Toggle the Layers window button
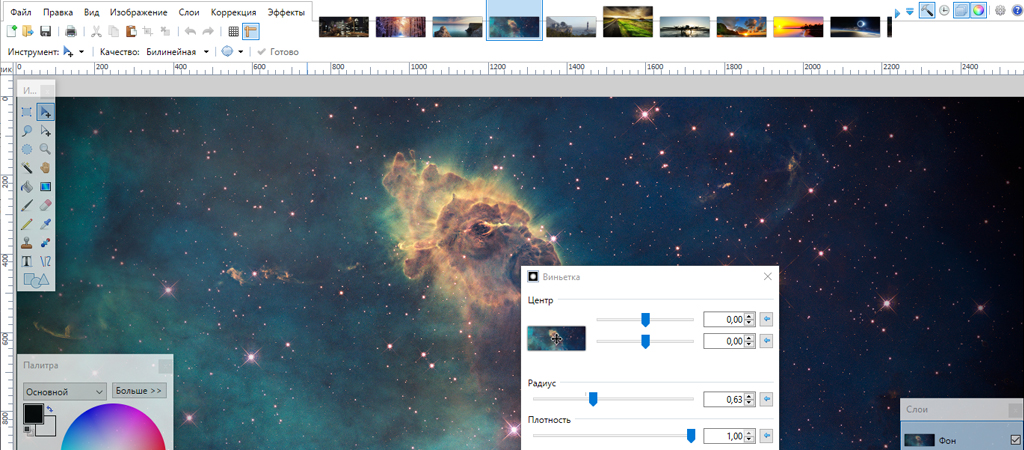Screen dimensions: 1024x450 pos(961,10)
